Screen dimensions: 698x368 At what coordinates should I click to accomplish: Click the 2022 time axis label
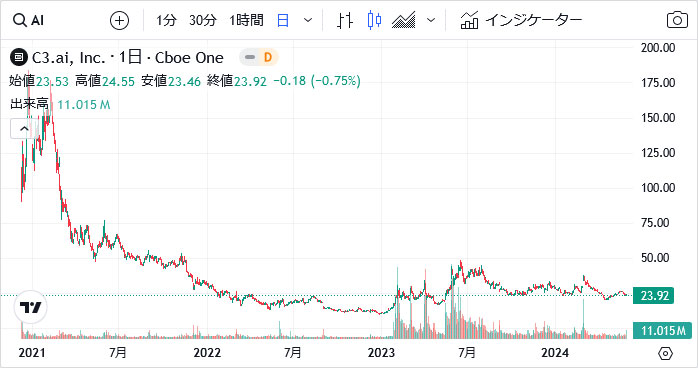207,353
